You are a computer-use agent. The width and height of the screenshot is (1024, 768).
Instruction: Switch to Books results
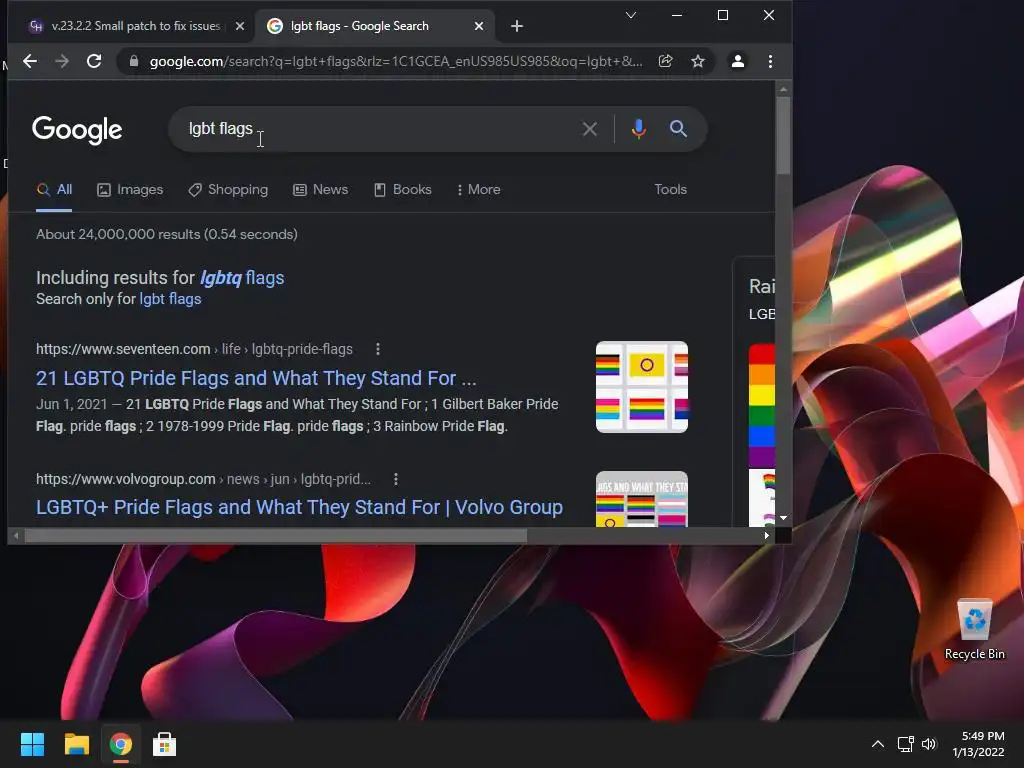coord(402,189)
